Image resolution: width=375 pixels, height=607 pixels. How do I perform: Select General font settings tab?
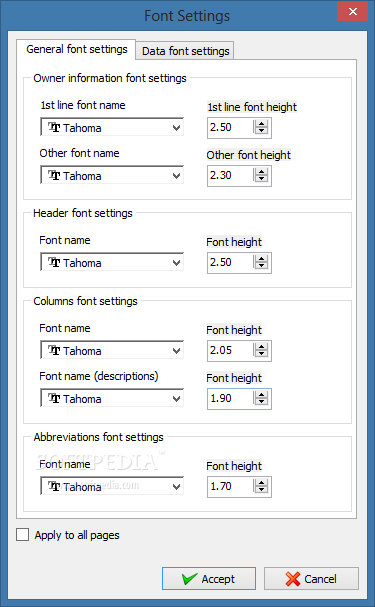[76, 49]
